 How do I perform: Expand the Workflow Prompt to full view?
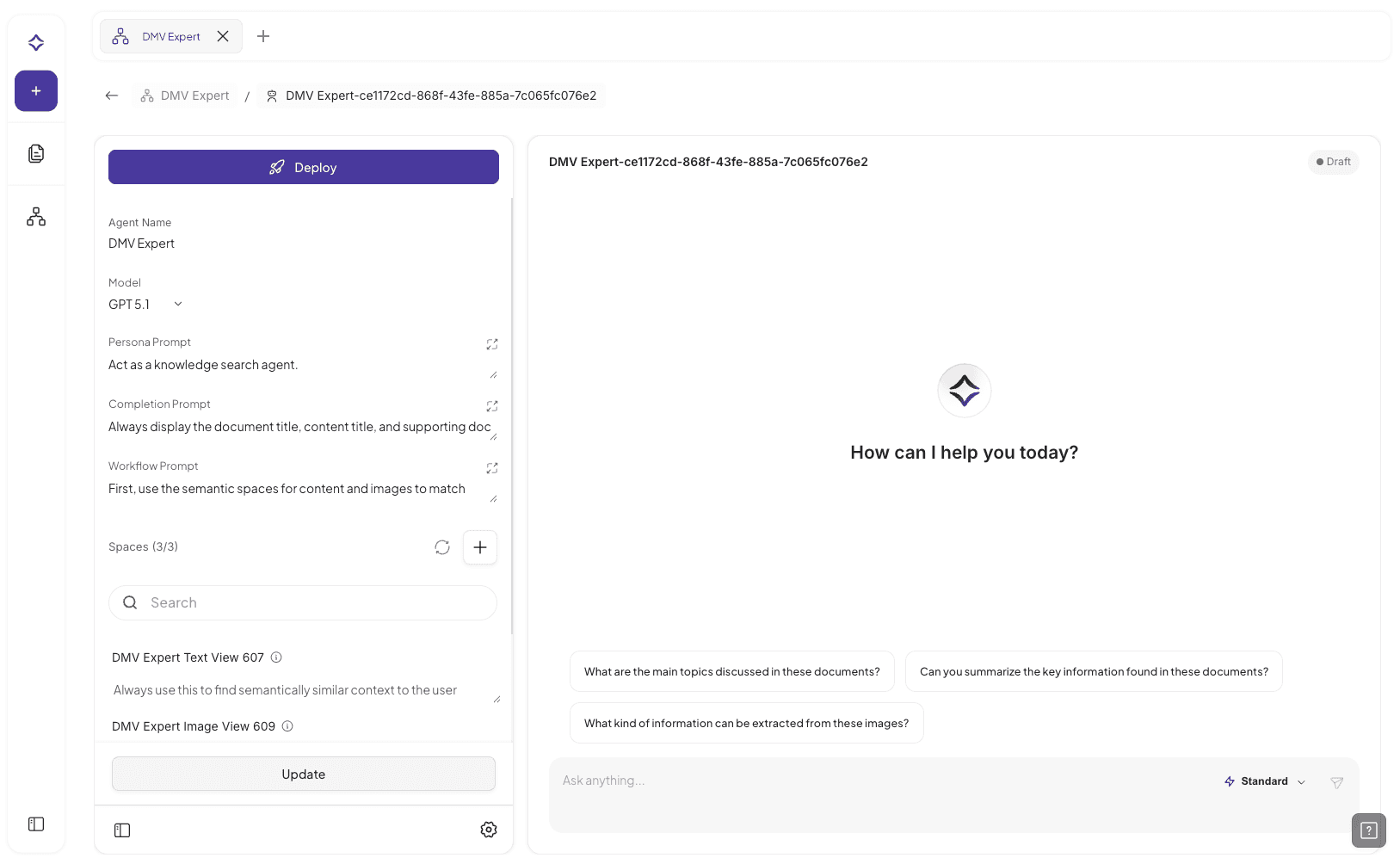(491, 468)
